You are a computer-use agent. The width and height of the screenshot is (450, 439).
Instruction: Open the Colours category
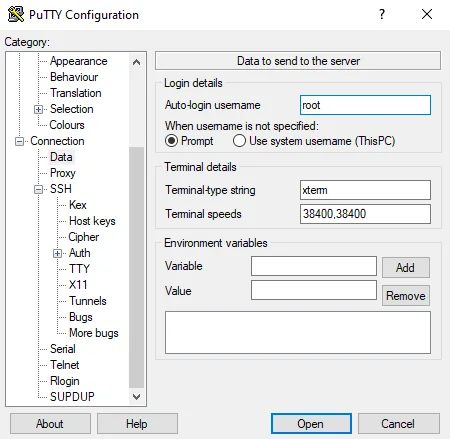pyautogui.click(x=67, y=125)
